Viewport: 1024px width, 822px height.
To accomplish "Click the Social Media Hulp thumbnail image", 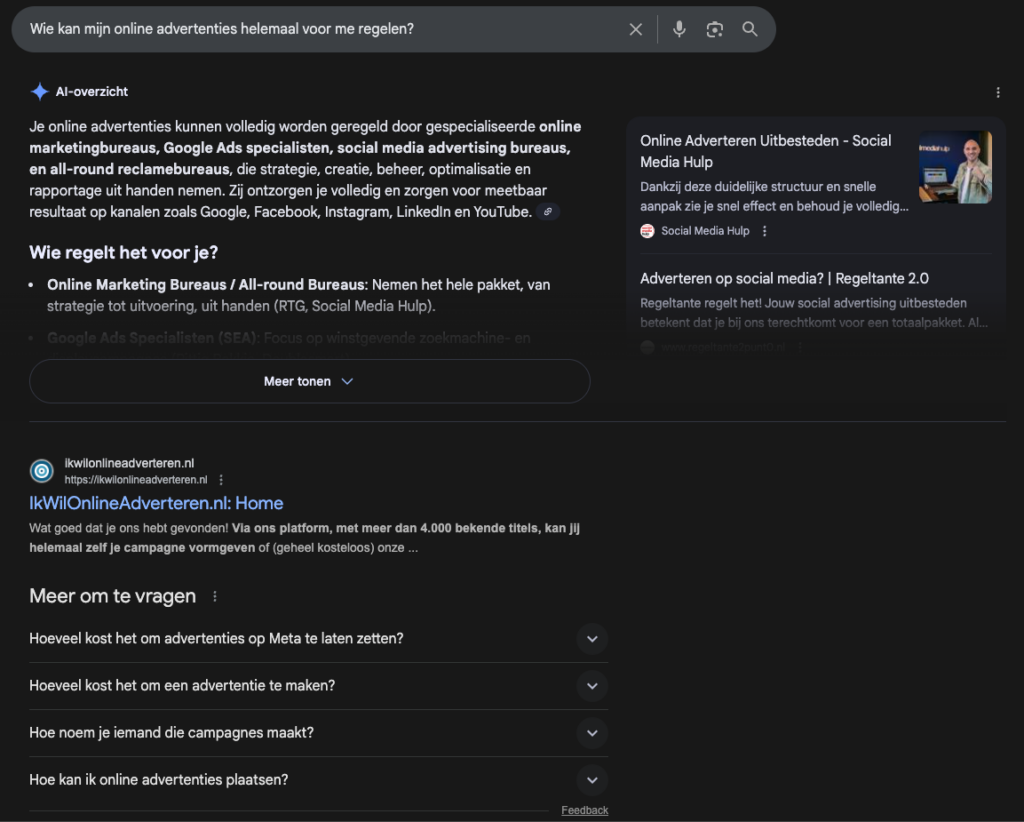I will point(955,167).
